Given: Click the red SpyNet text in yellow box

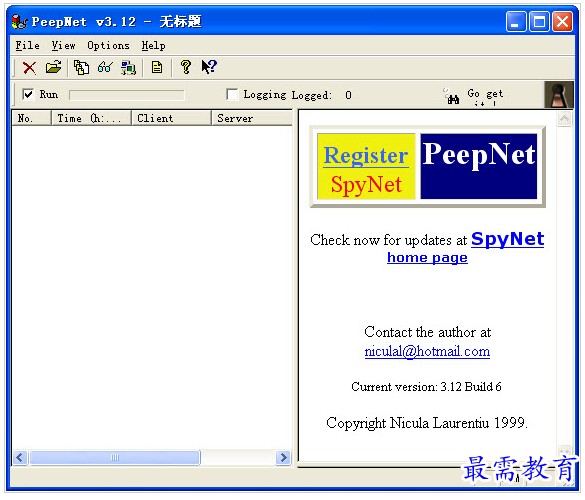Looking at the screenshot, I should tap(366, 184).
